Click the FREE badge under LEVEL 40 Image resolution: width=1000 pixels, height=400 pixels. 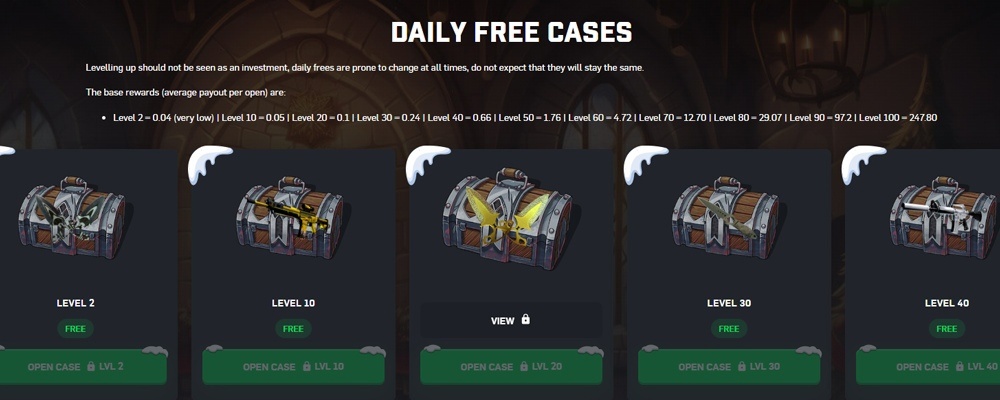coord(946,329)
